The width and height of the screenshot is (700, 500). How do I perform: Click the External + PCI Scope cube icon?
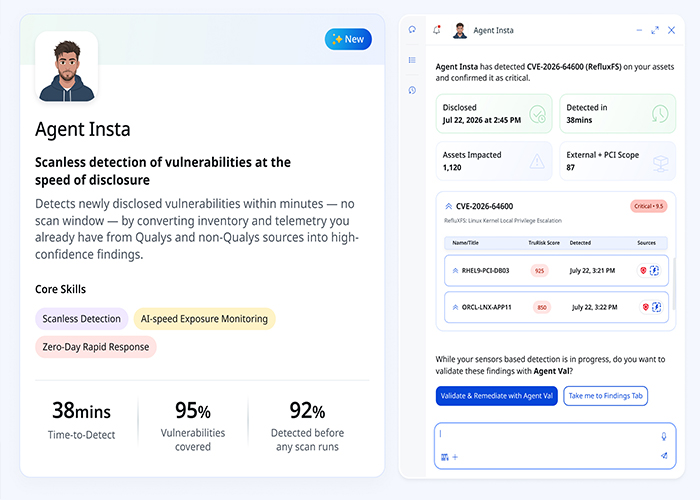pos(660,162)
